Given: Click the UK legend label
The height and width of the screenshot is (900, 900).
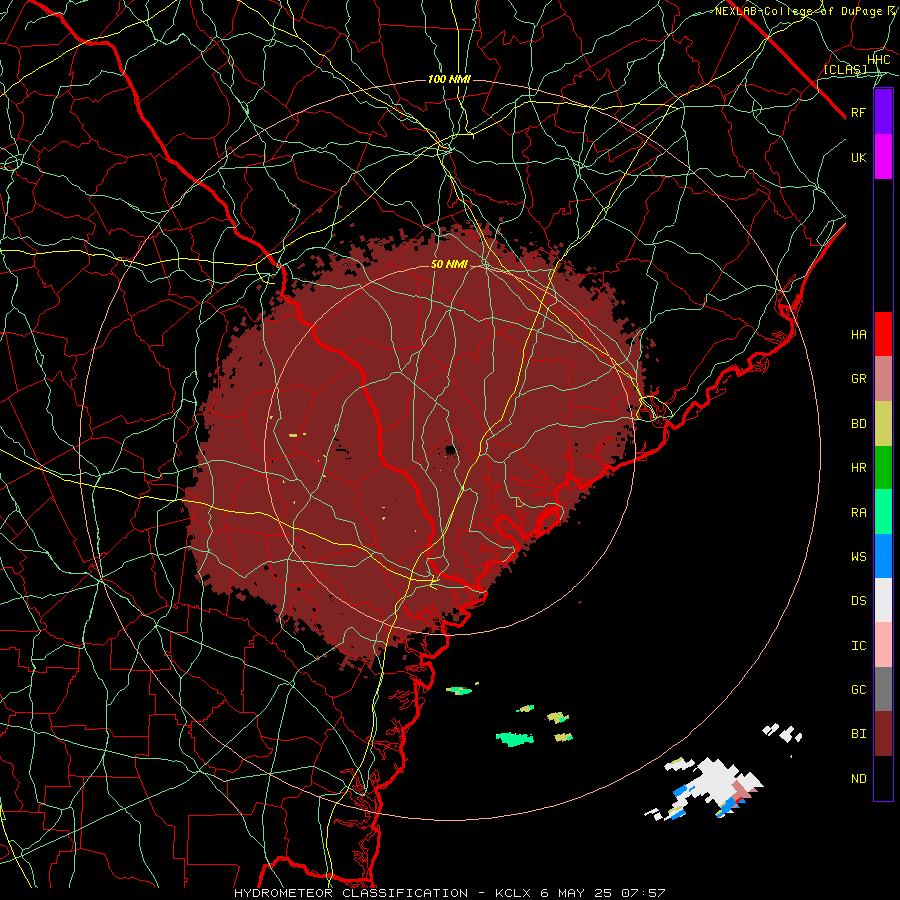Looking at the screenshot, I should click(x=858, y=158).
